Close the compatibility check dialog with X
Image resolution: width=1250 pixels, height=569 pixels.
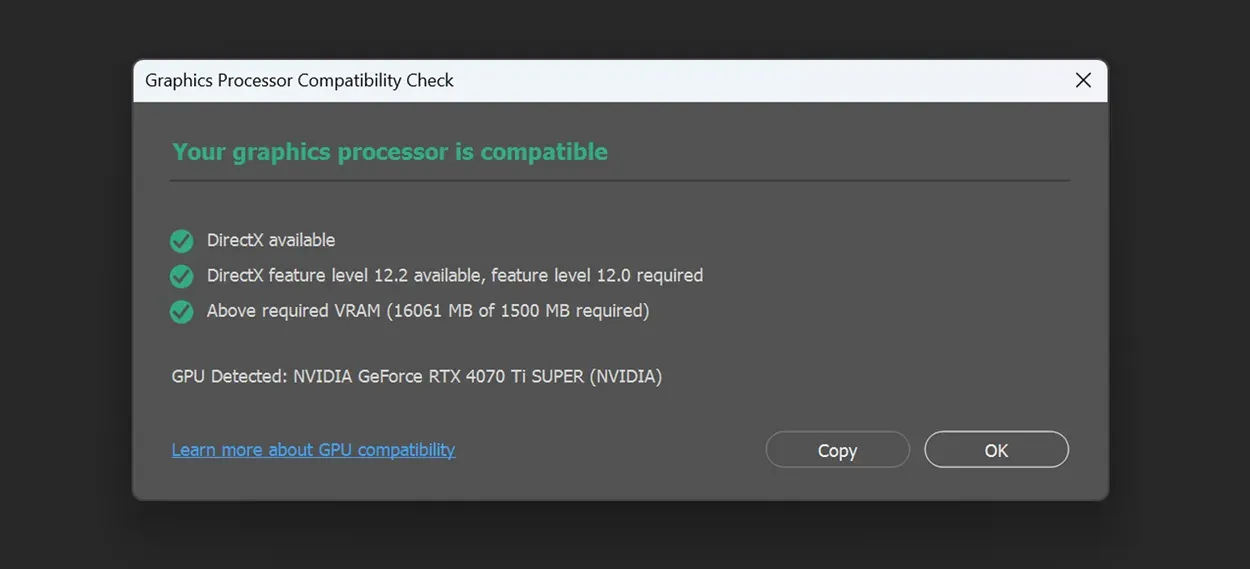point(1083,80)
